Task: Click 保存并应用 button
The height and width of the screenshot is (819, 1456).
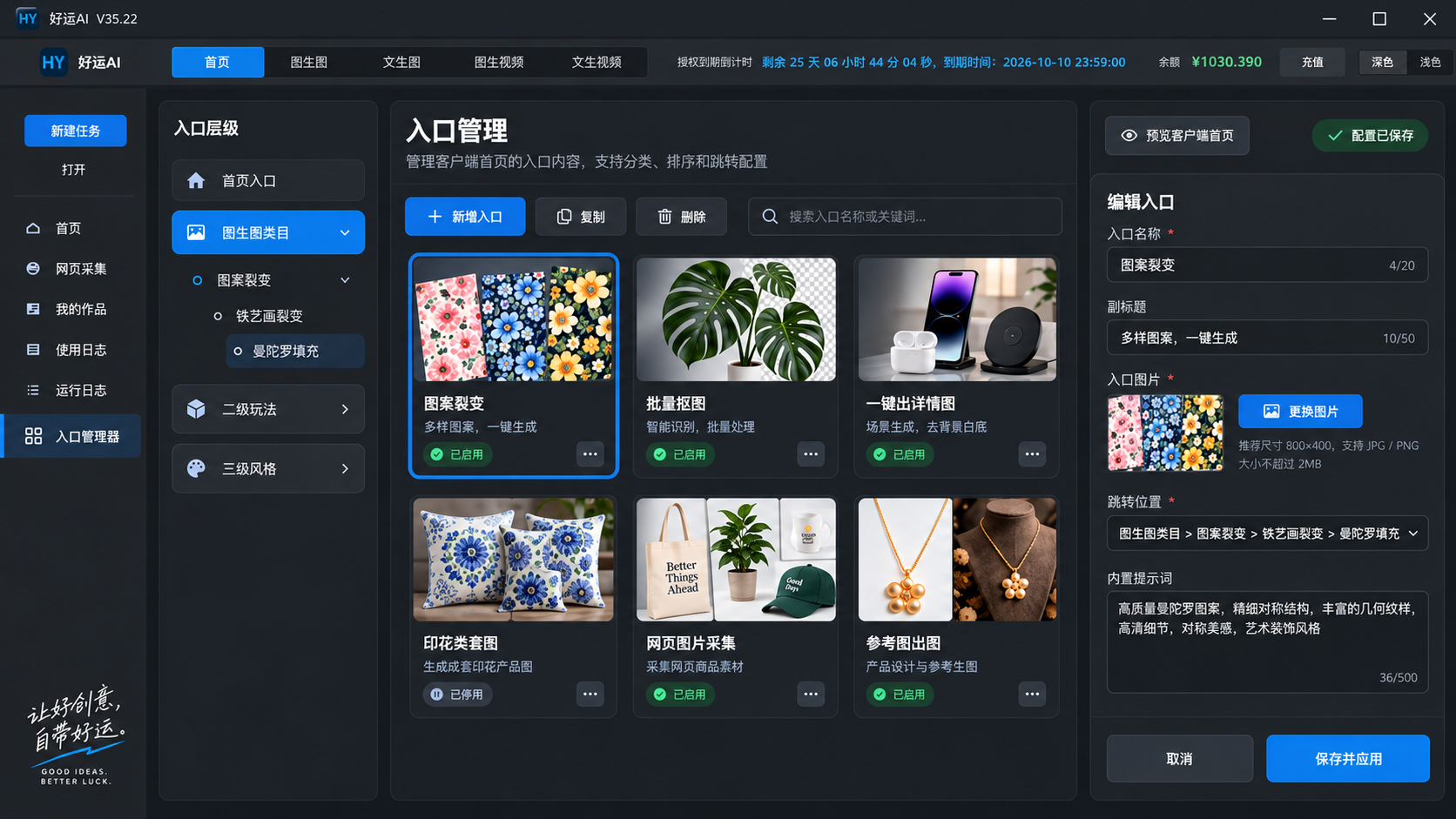Action: click(1348, 759)
